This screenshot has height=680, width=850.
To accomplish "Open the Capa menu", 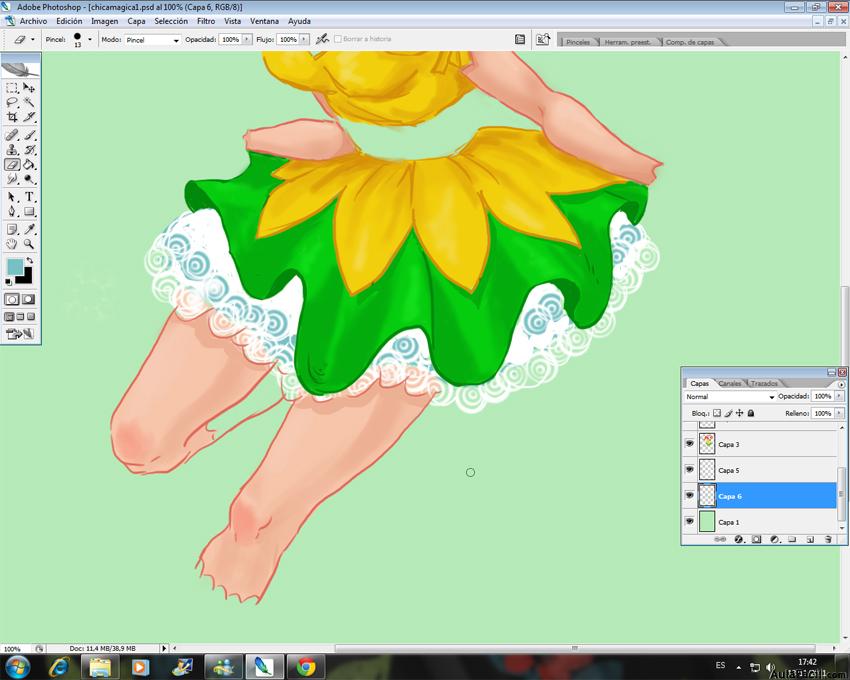I will (136, 21).
